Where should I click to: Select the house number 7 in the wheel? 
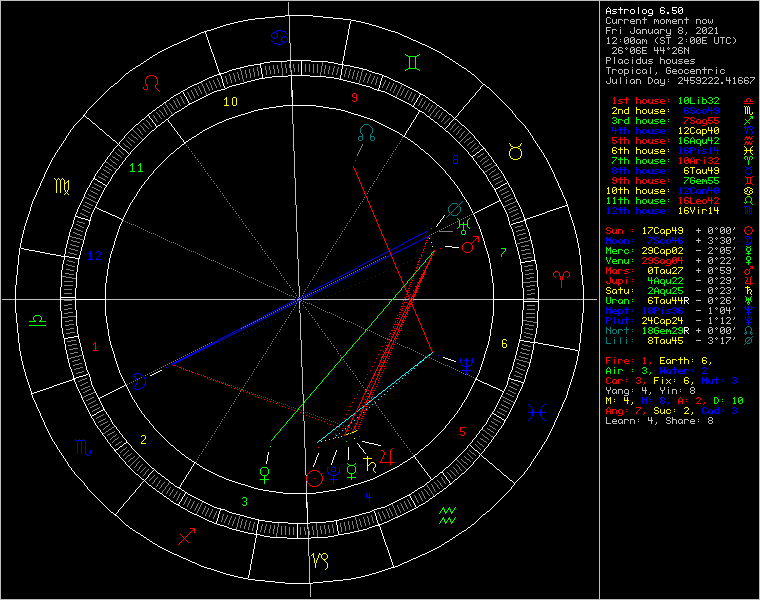pyautogui.click(x=503, y=253)
